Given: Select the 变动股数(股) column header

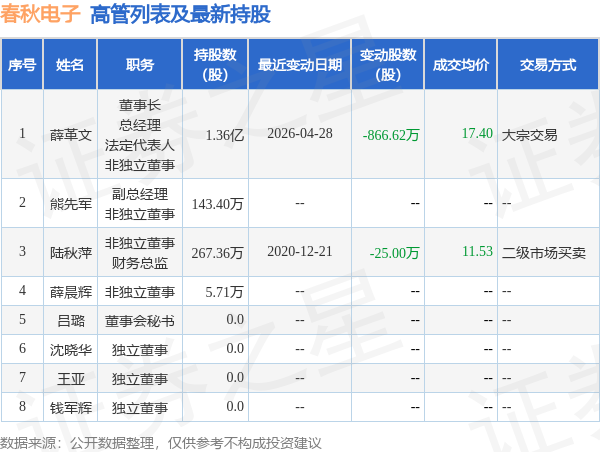Looking at the screenshot, I should [x=388, y=65].
